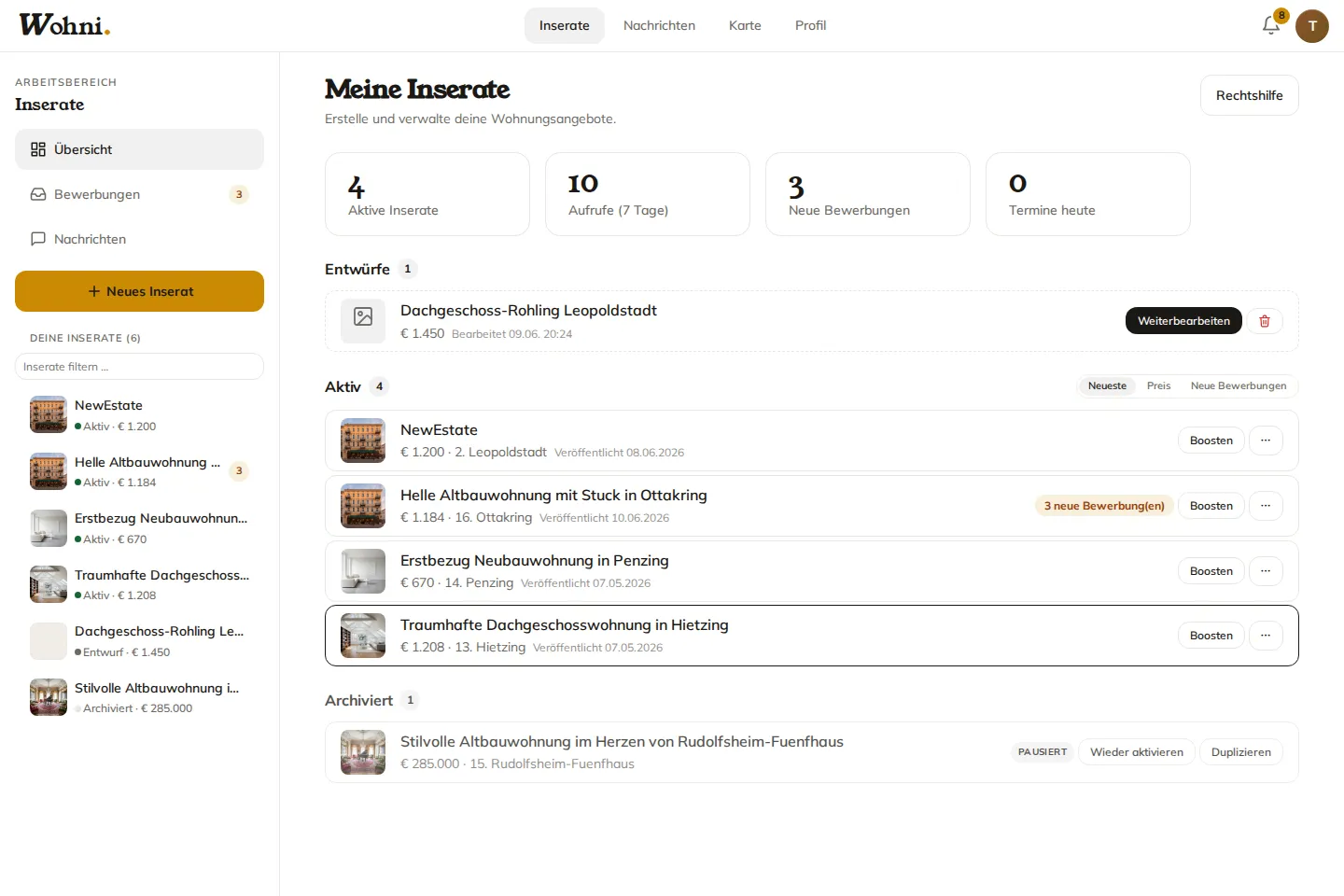Open more options for Traumhafte Dachgeschosswohnung listing
Screen dimensions: 1344x896
coord(1266,636)
